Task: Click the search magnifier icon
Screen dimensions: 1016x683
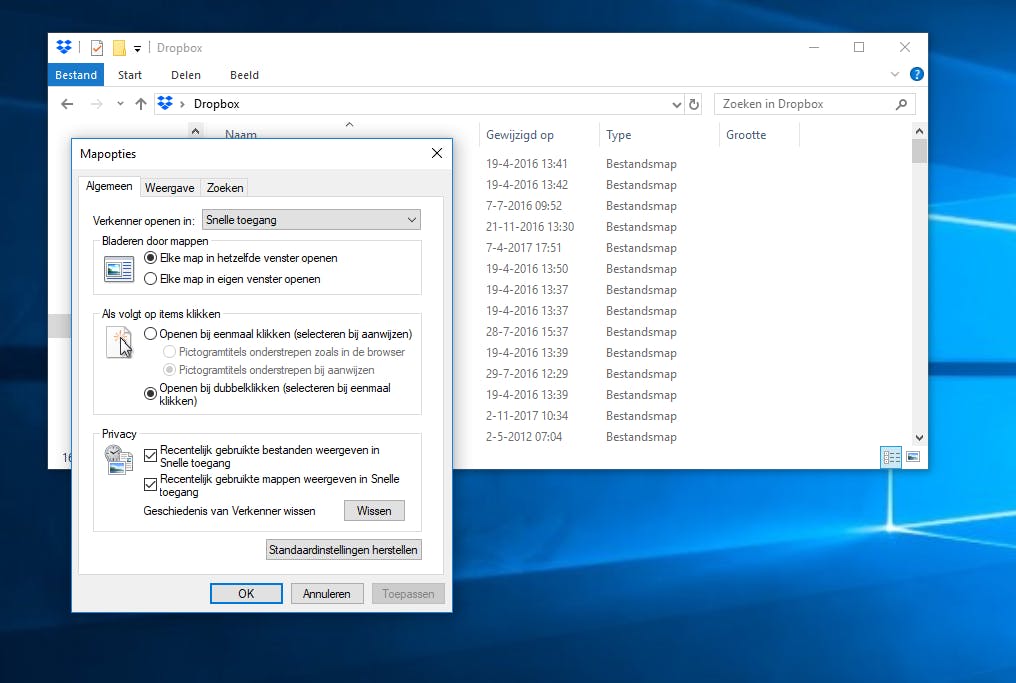Action: tap(901, 104)
